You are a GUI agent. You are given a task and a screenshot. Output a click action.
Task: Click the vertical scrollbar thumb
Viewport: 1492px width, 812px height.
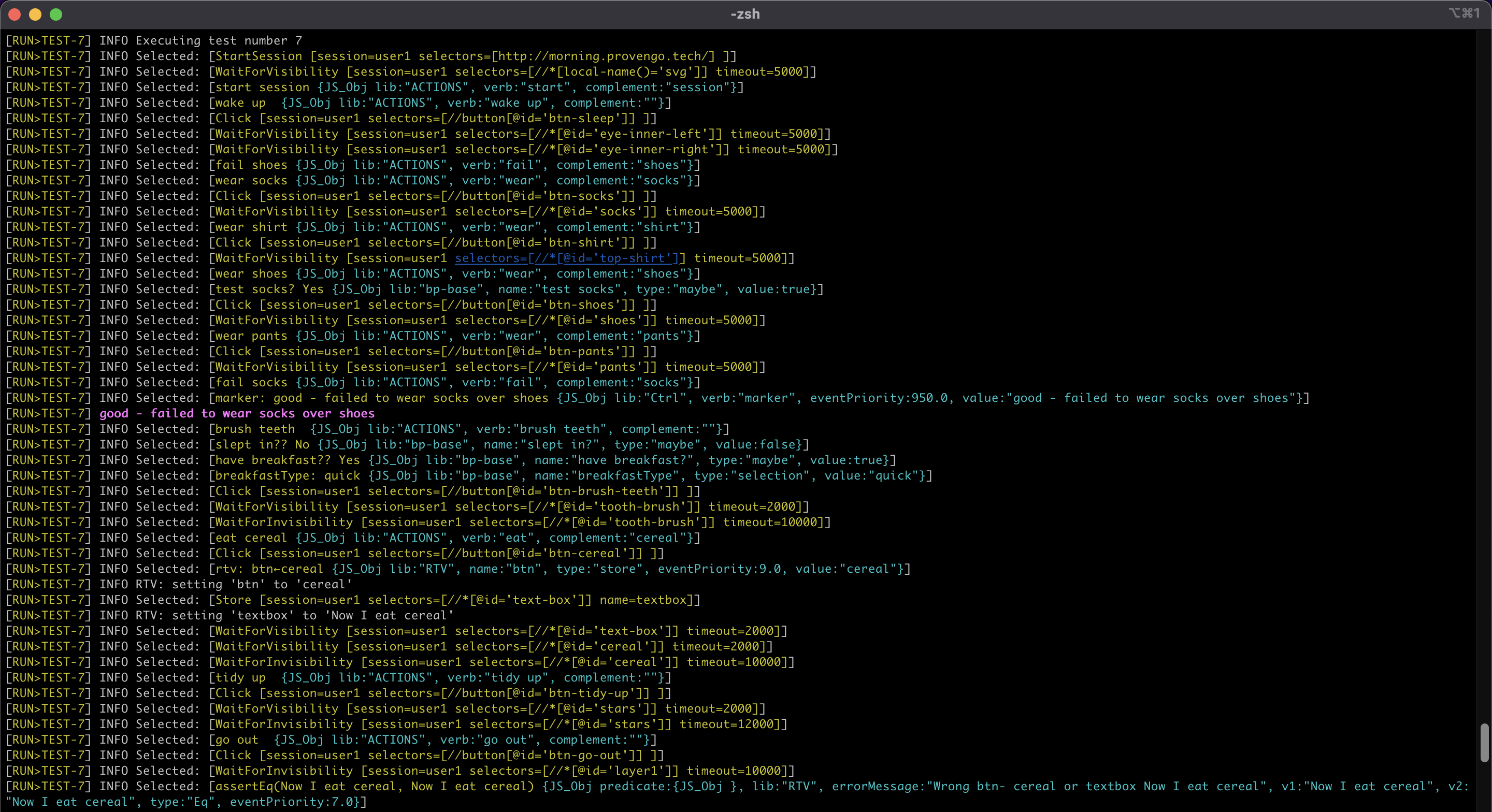1484,743
